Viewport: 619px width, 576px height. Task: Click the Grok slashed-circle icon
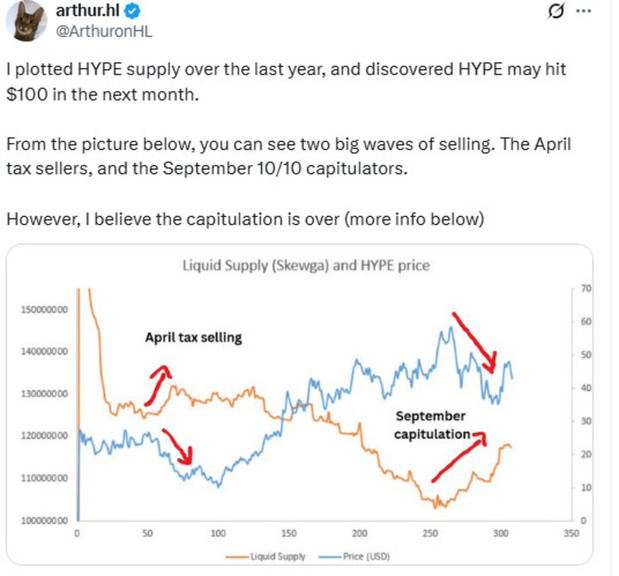point(560,13)
